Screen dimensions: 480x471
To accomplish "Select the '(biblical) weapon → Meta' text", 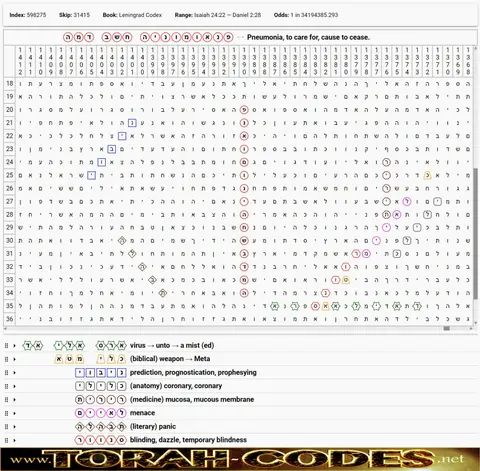I will coord(170,359).
